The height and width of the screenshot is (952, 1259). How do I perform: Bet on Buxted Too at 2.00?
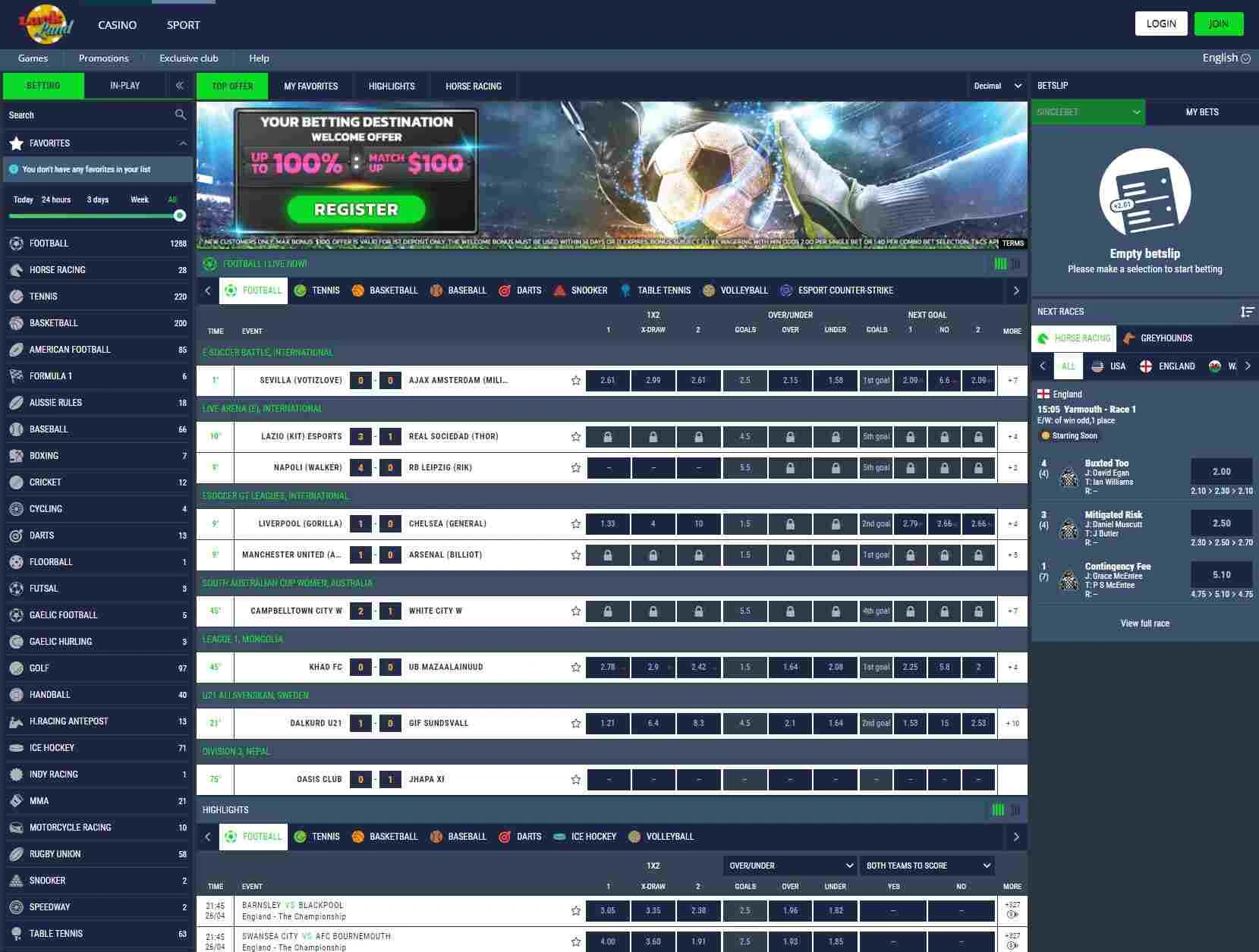point(1221,472)
